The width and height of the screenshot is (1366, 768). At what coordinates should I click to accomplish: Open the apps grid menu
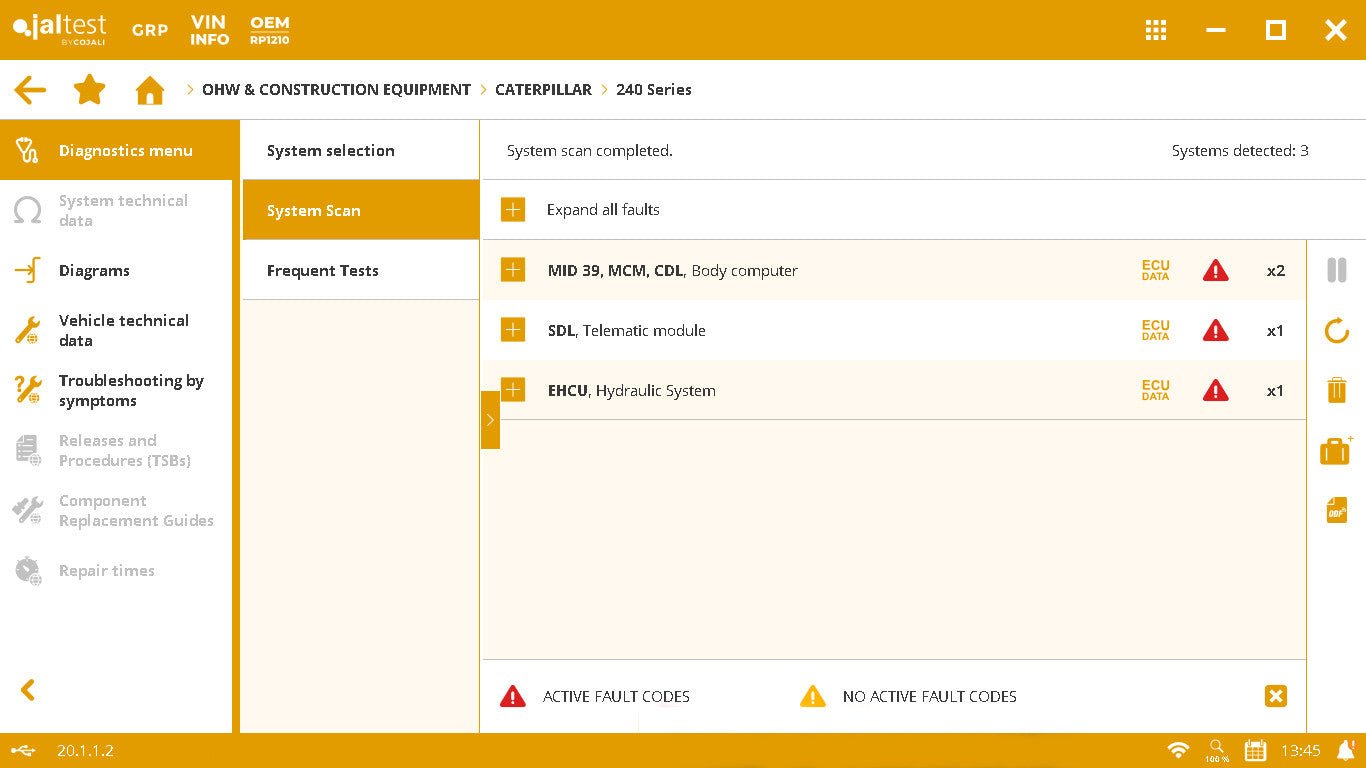tap(1156, 30)
